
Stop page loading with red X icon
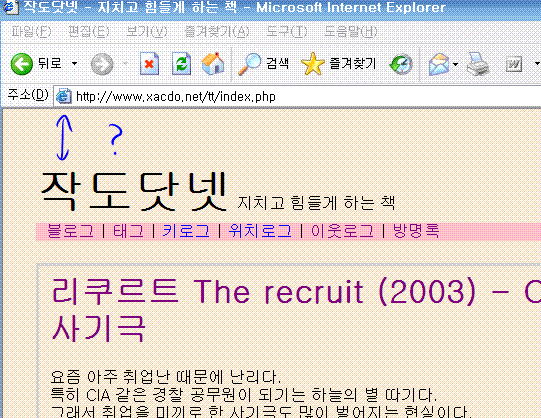149,63
